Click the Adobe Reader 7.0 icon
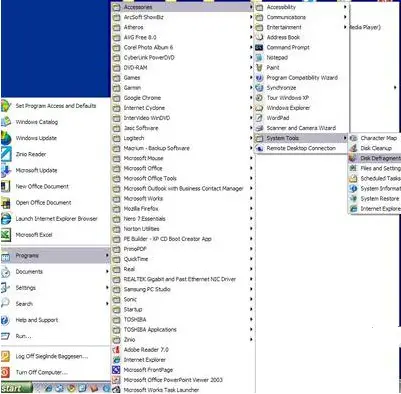 tap(116, 350)
